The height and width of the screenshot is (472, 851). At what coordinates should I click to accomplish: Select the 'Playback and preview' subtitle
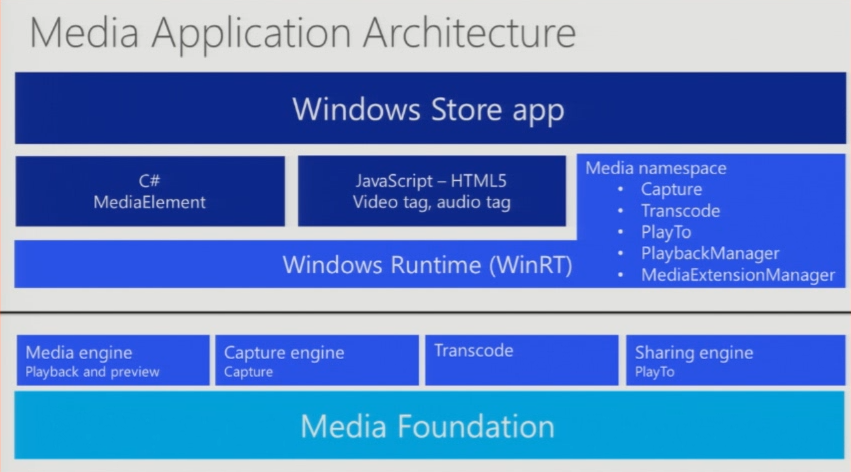point(92,372)
